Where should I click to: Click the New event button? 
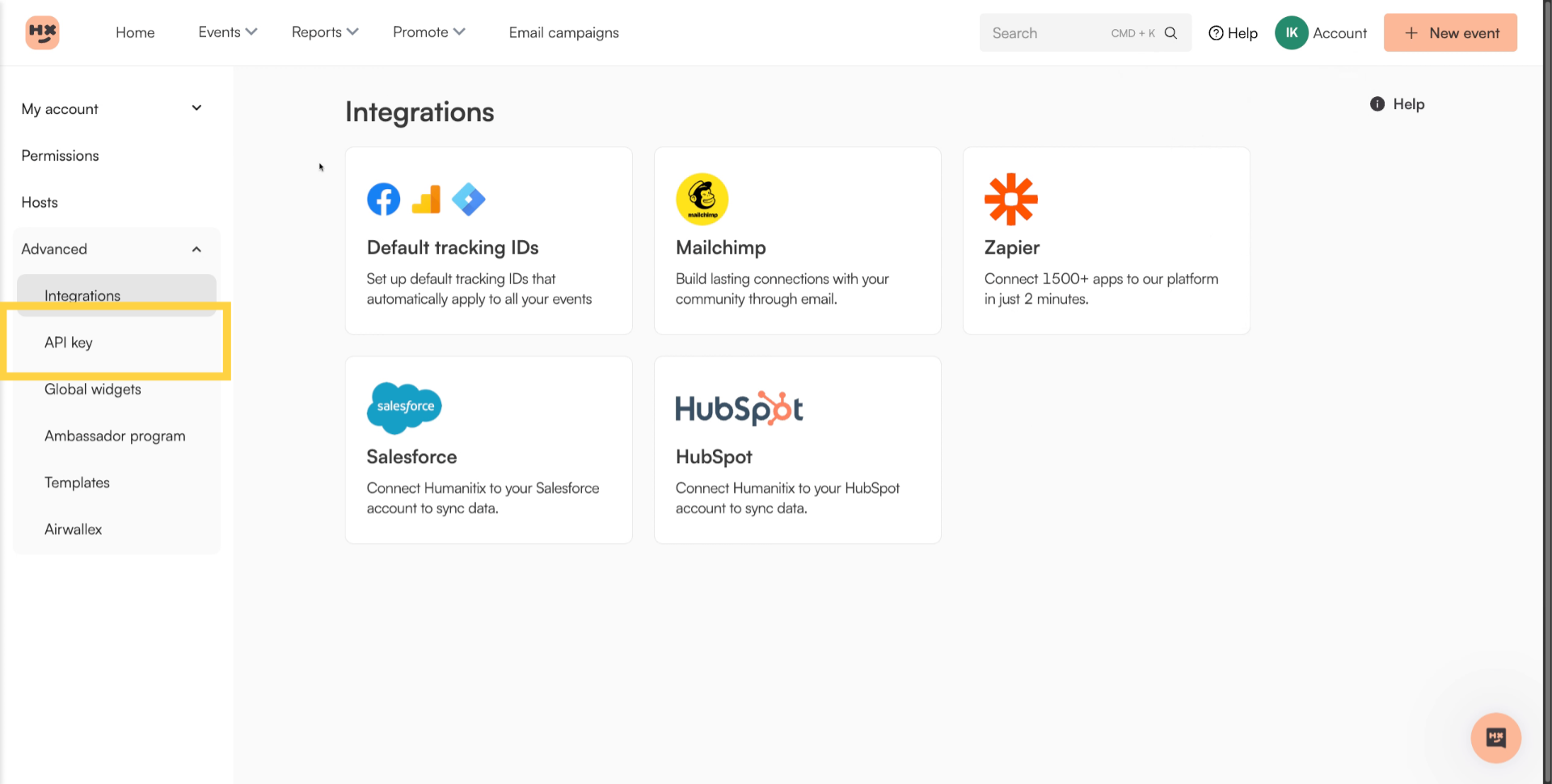tap(1450, 33)
